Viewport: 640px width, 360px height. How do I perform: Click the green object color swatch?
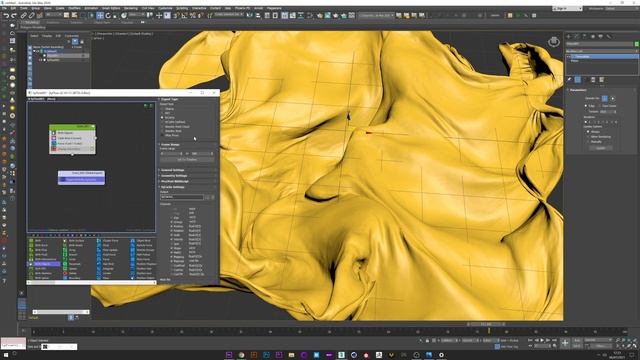coord(637,44)
